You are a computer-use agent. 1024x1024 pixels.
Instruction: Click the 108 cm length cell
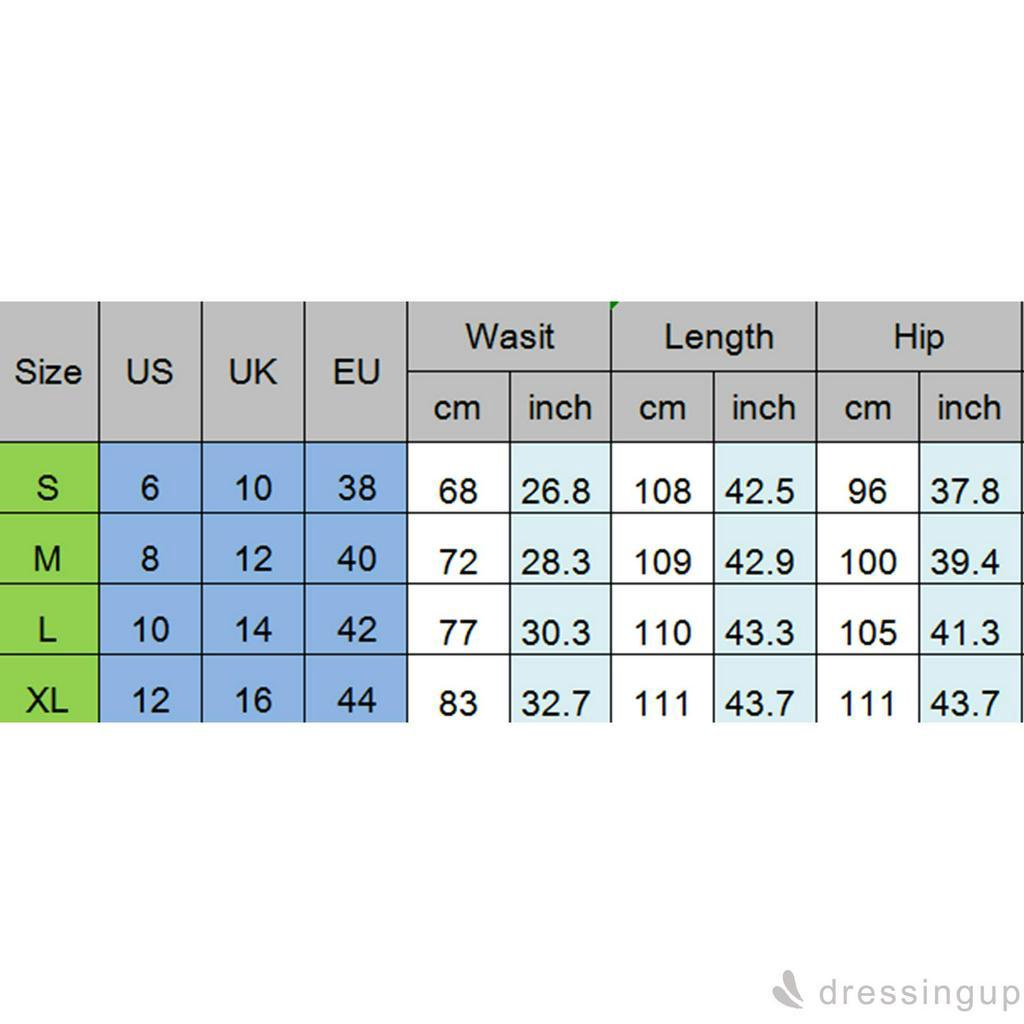coord(662,490)
